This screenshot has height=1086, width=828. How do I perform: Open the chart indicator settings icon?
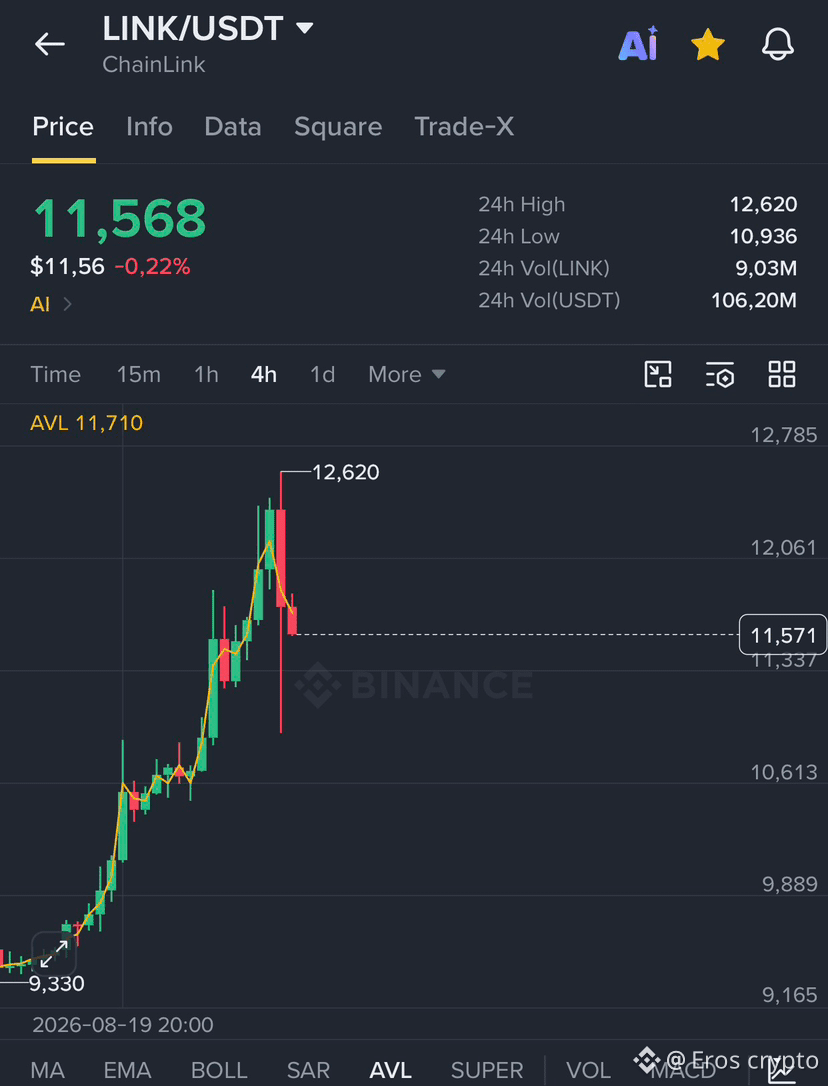click(x=720, y=374)
